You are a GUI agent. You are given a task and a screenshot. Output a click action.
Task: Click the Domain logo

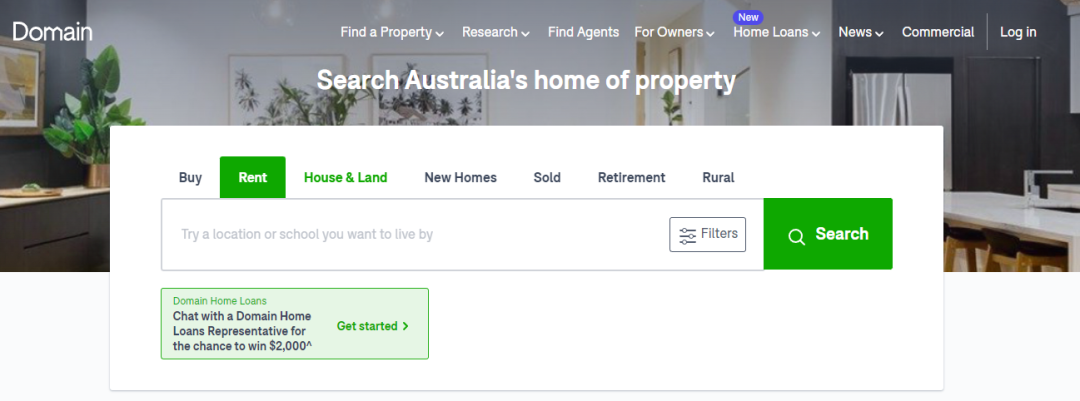[x=52, y=32]
